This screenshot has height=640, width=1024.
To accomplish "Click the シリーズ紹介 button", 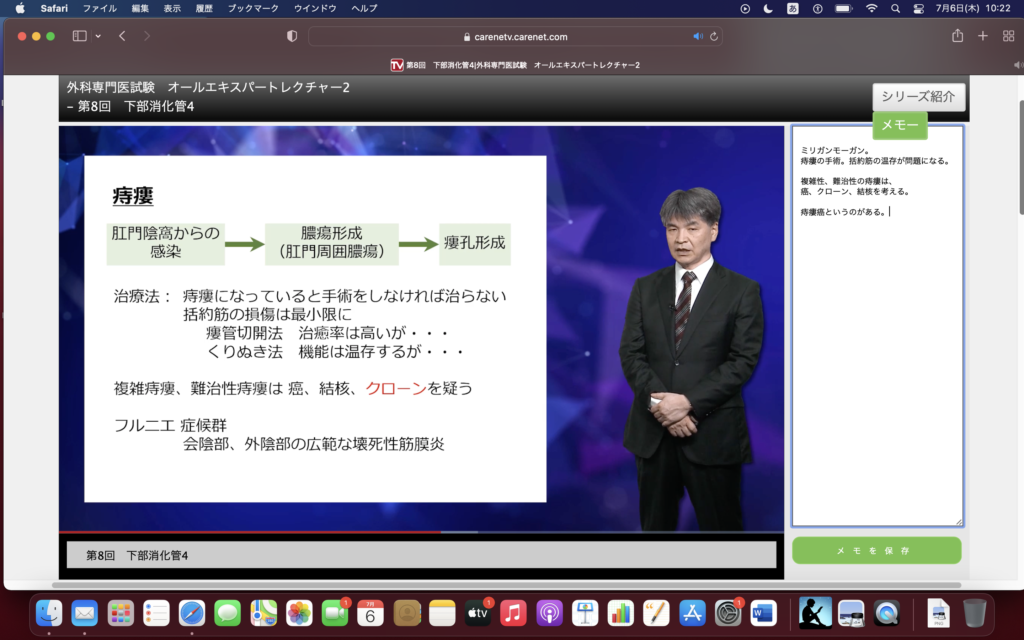I will 918,97.
